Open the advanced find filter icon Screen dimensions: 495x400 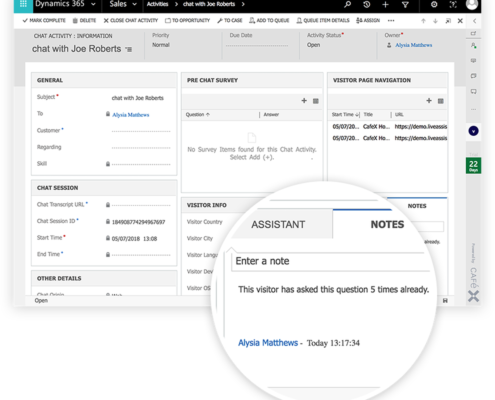coord(405,5)
